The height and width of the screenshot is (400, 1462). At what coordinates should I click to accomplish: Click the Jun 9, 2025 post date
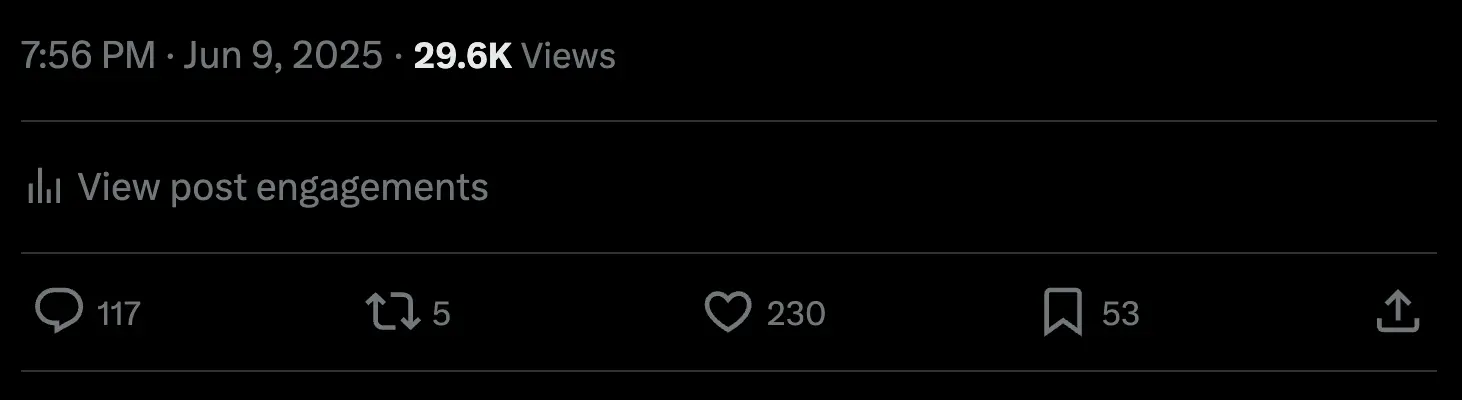click(x=283, y=56)
